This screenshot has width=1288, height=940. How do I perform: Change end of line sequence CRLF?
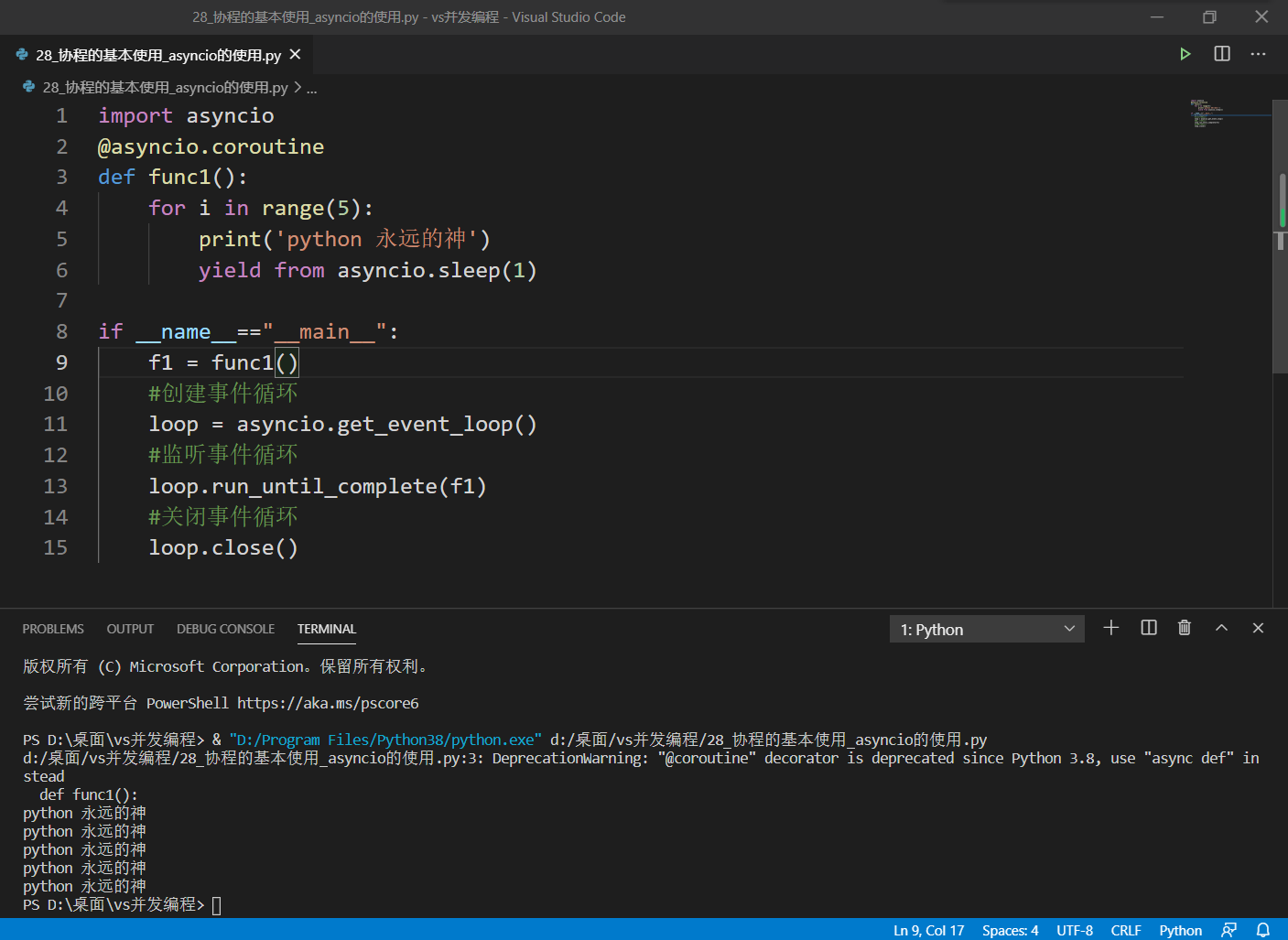1126,930
